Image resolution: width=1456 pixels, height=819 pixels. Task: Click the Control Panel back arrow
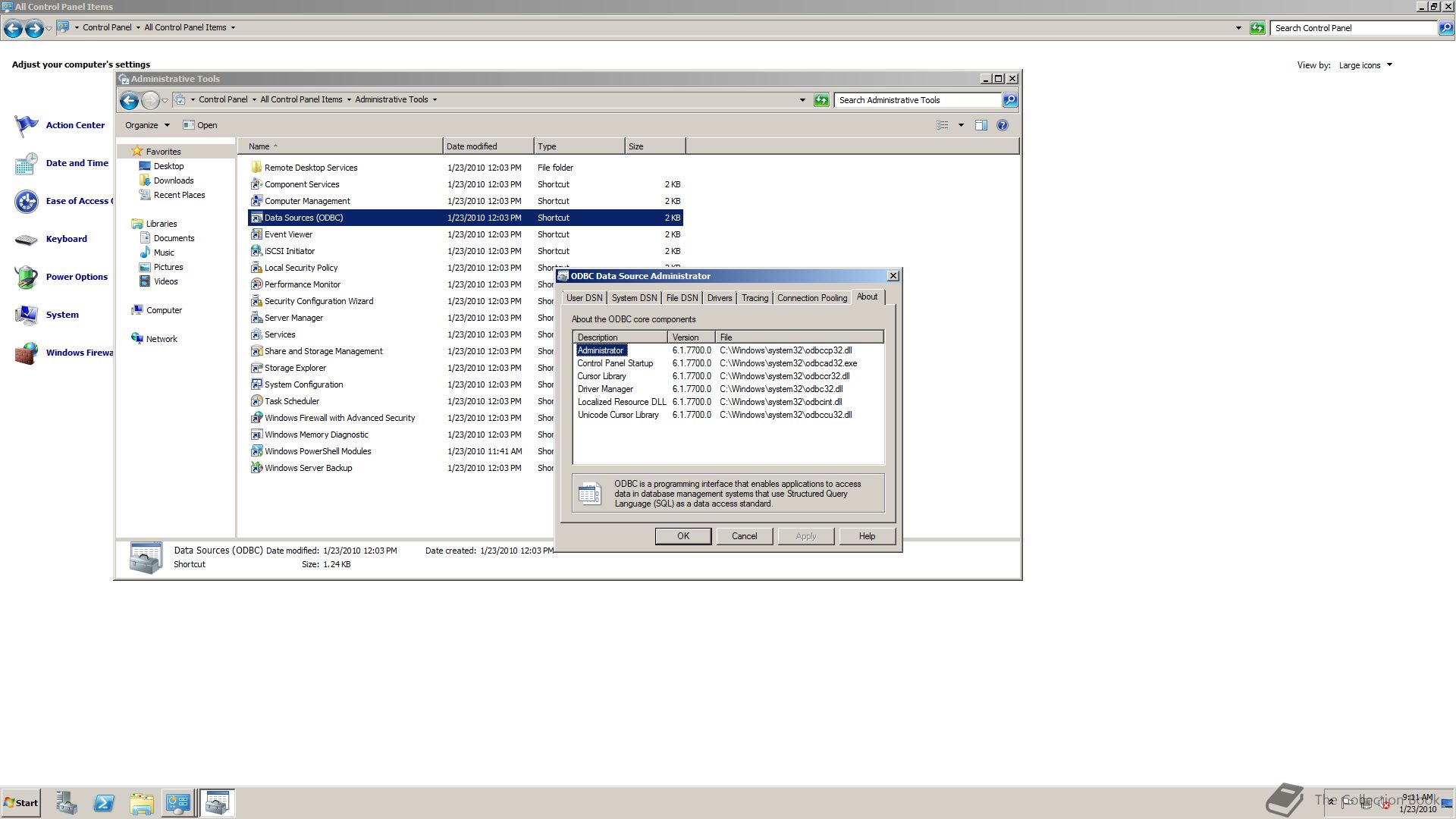click(13, 28)
